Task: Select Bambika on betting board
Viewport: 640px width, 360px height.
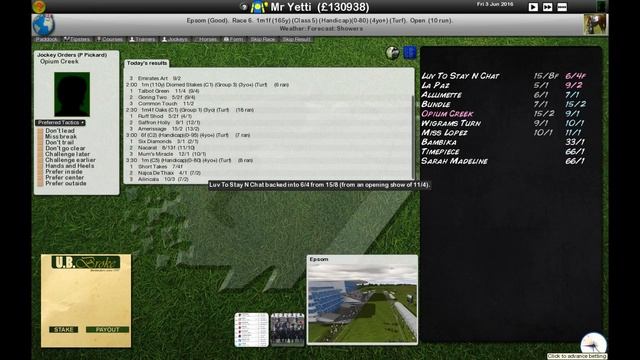Action: (439, 142)
